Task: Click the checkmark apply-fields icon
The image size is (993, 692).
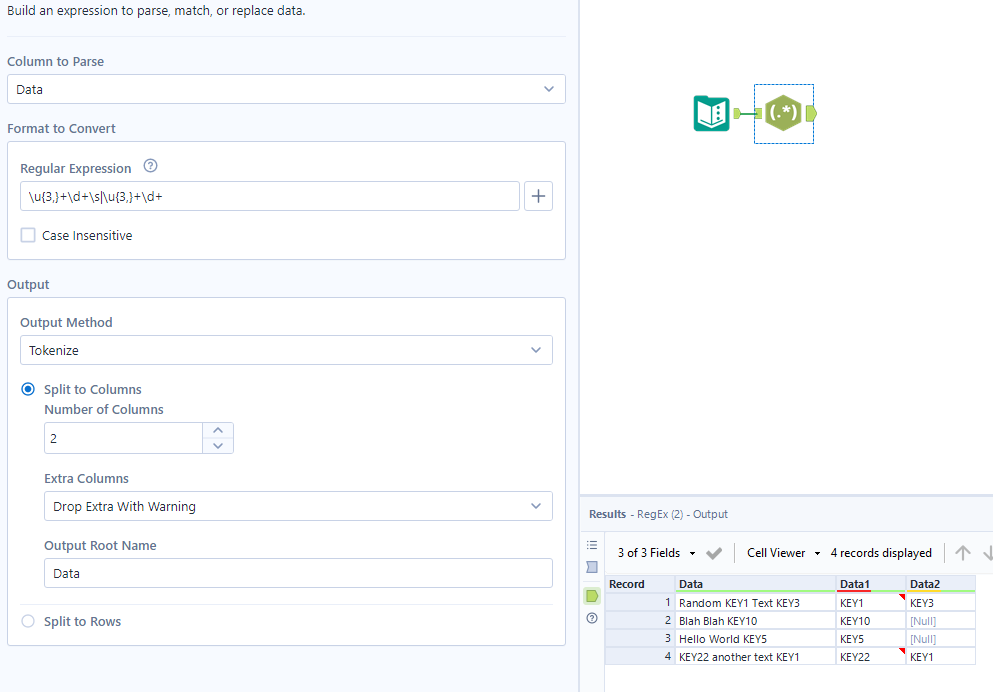Action: [714, 553]
